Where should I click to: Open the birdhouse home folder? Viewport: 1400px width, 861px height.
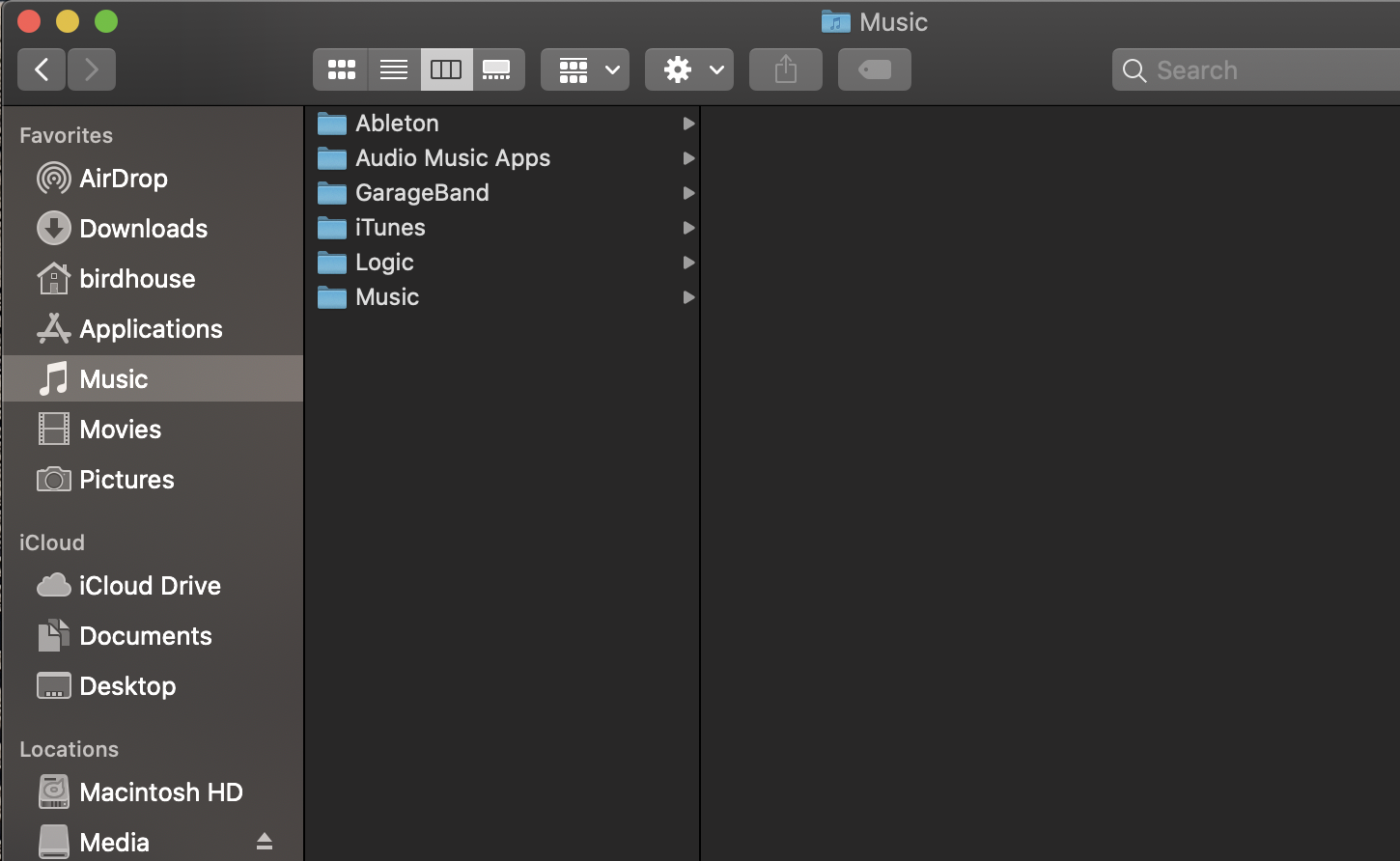tap(153, 279)
